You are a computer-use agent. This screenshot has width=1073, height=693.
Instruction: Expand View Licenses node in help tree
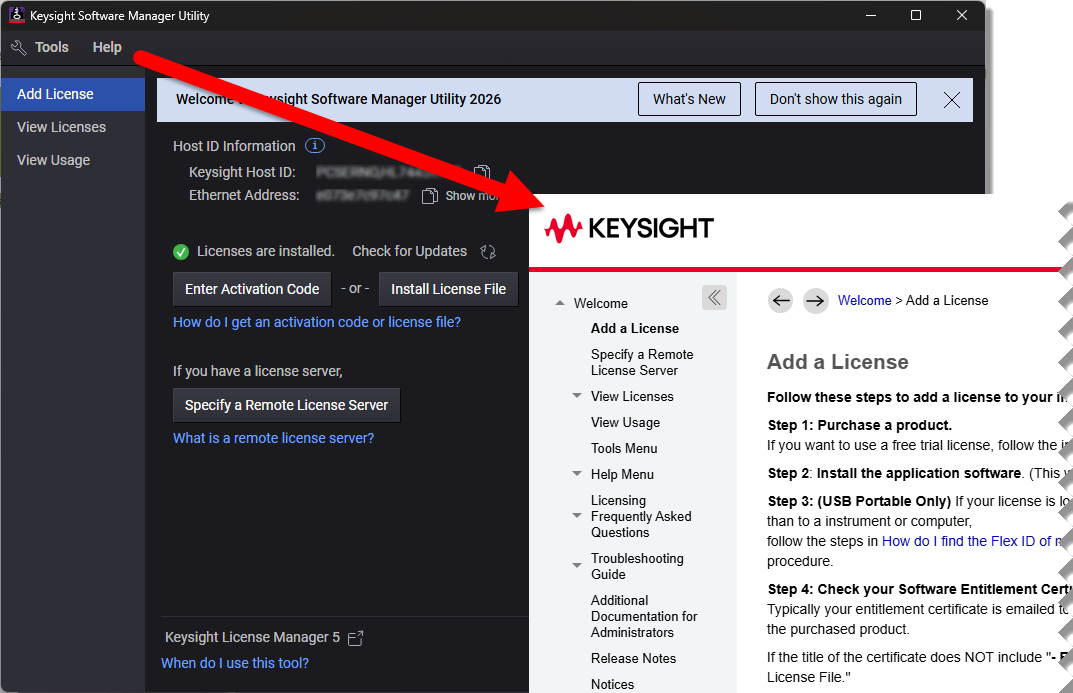tap(577, 396)
